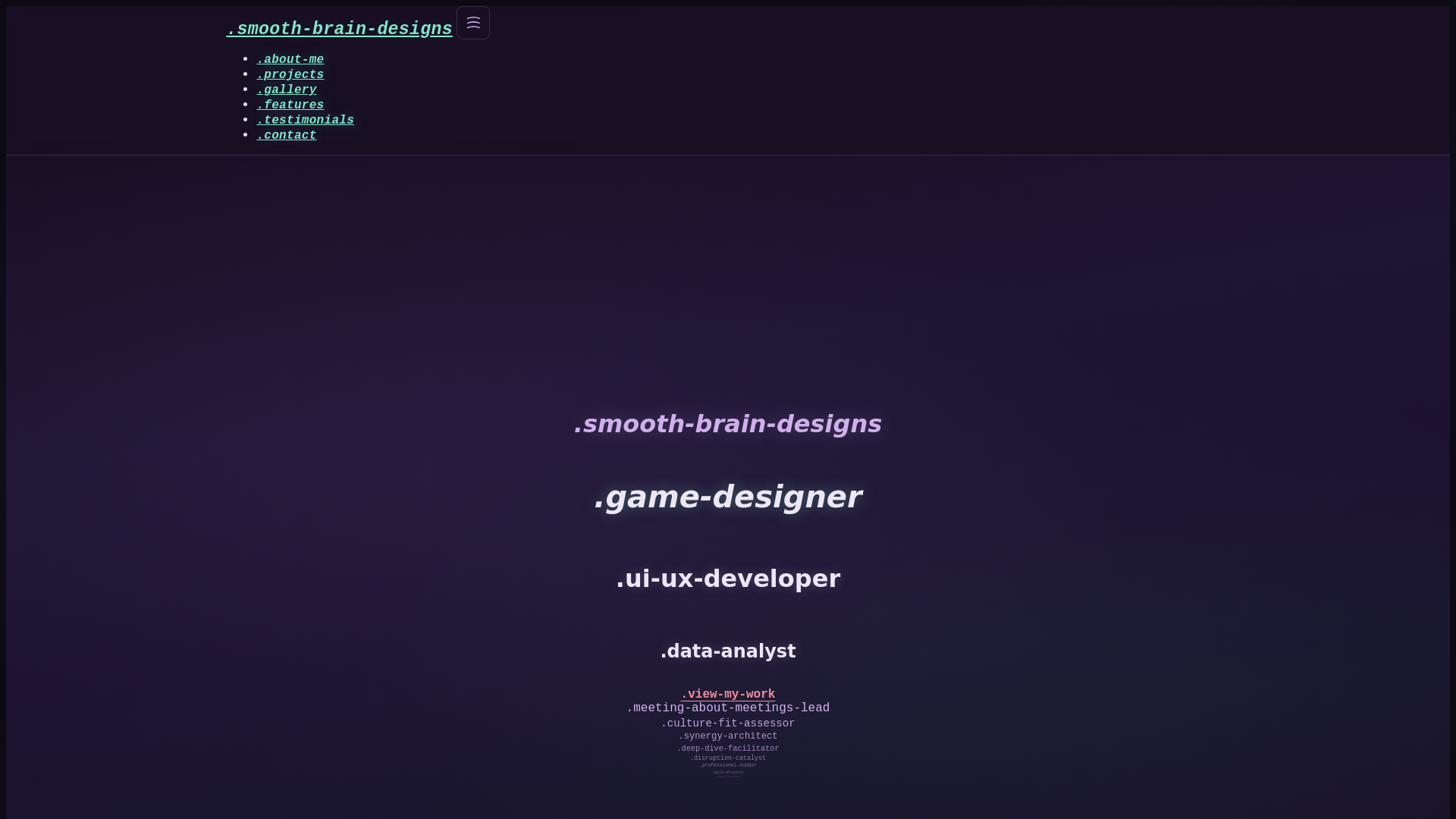Image resolution: width=1456 pixels, height=819 pixels.
Task: Click the .view-my-work link
Action: coord(728,694)
